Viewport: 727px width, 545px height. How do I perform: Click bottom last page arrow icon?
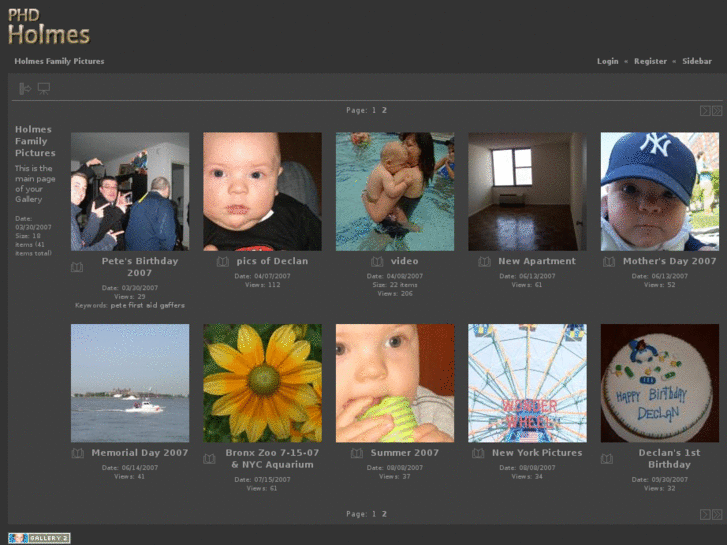(717, 514)
